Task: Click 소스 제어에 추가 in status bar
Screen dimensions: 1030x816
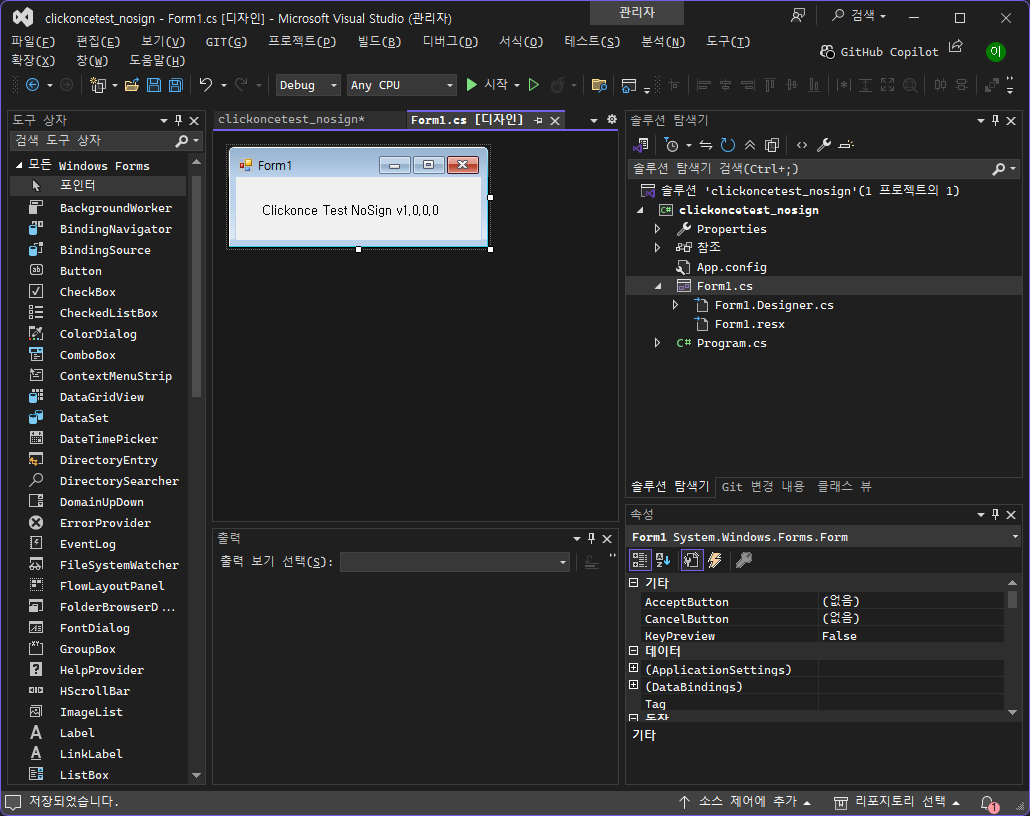Action: (745, 802)
